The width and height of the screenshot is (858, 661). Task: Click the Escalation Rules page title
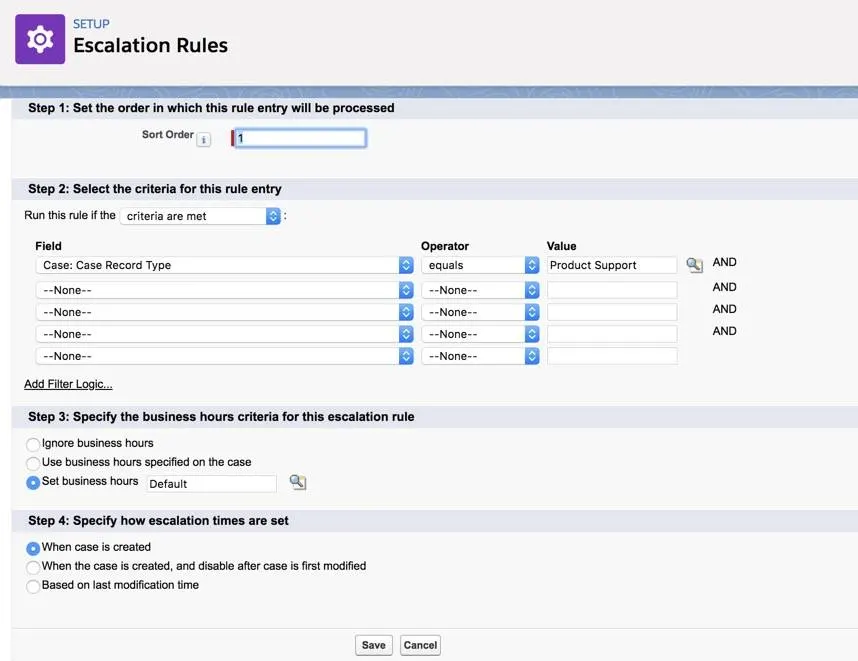(x=150, y=45)
